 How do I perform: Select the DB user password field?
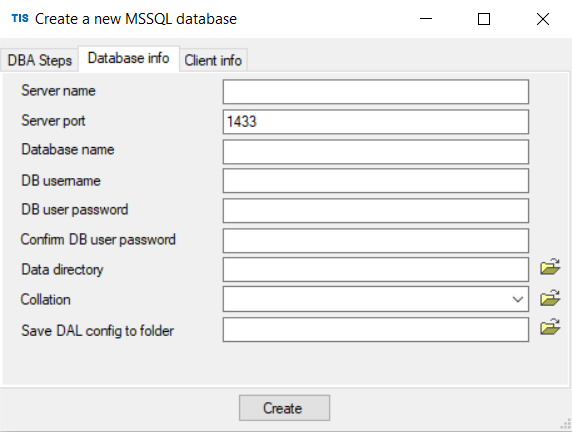pyautogui.click(x=376, y=211)
